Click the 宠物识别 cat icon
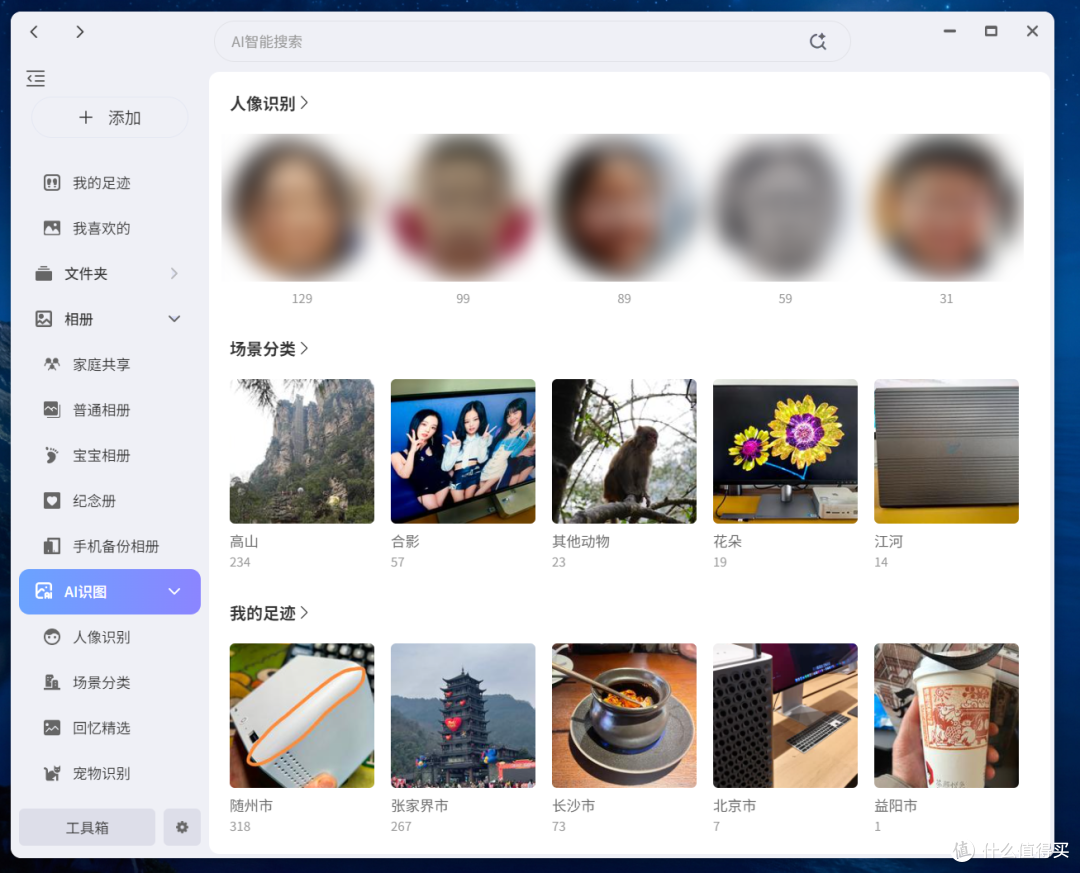This screenshot has width=1080, height=873. (52, 774)
